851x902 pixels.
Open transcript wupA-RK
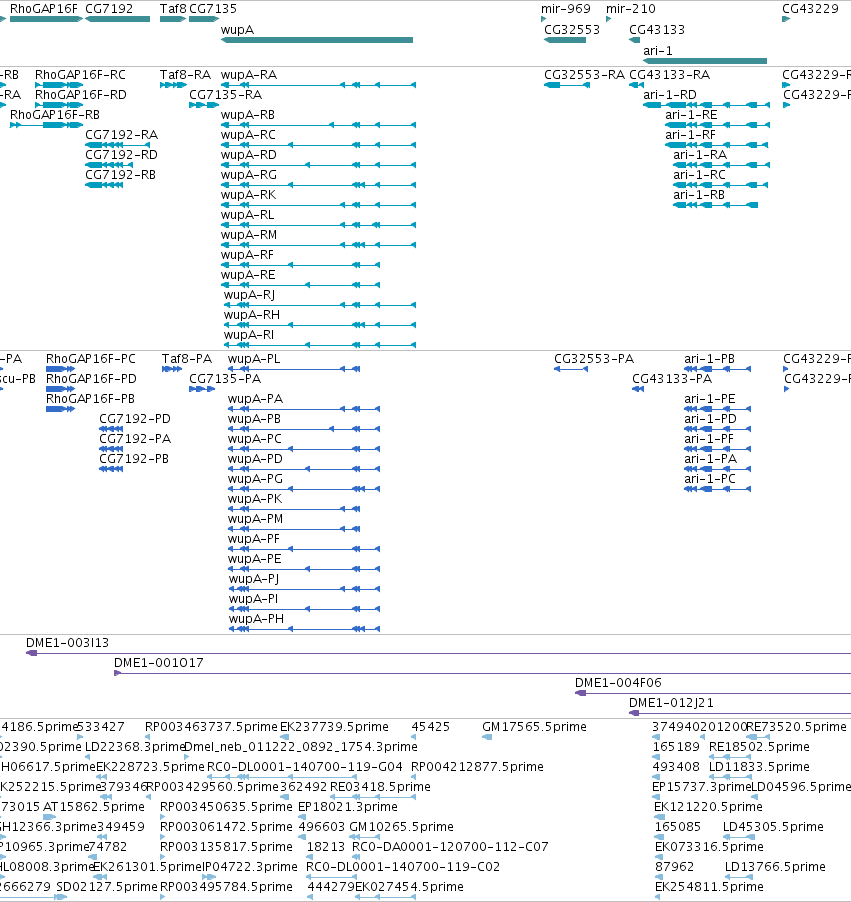(x=249, y=195)
